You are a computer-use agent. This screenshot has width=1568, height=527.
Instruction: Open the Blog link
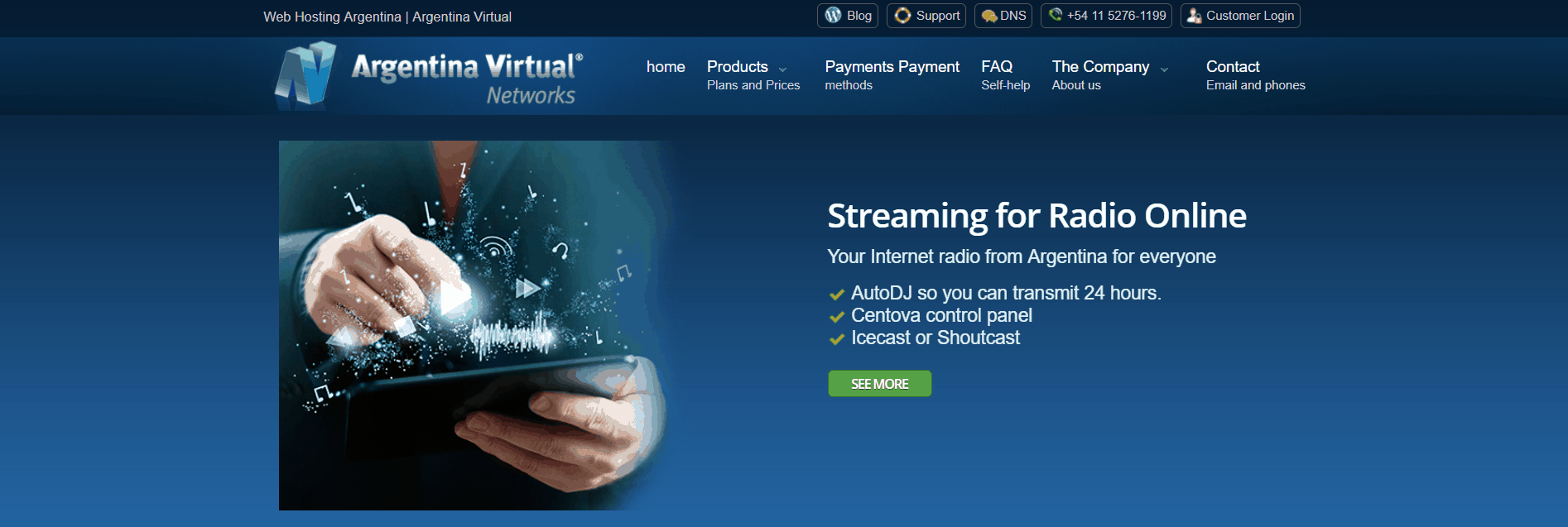pyautogui.click(x=847, y=16)
